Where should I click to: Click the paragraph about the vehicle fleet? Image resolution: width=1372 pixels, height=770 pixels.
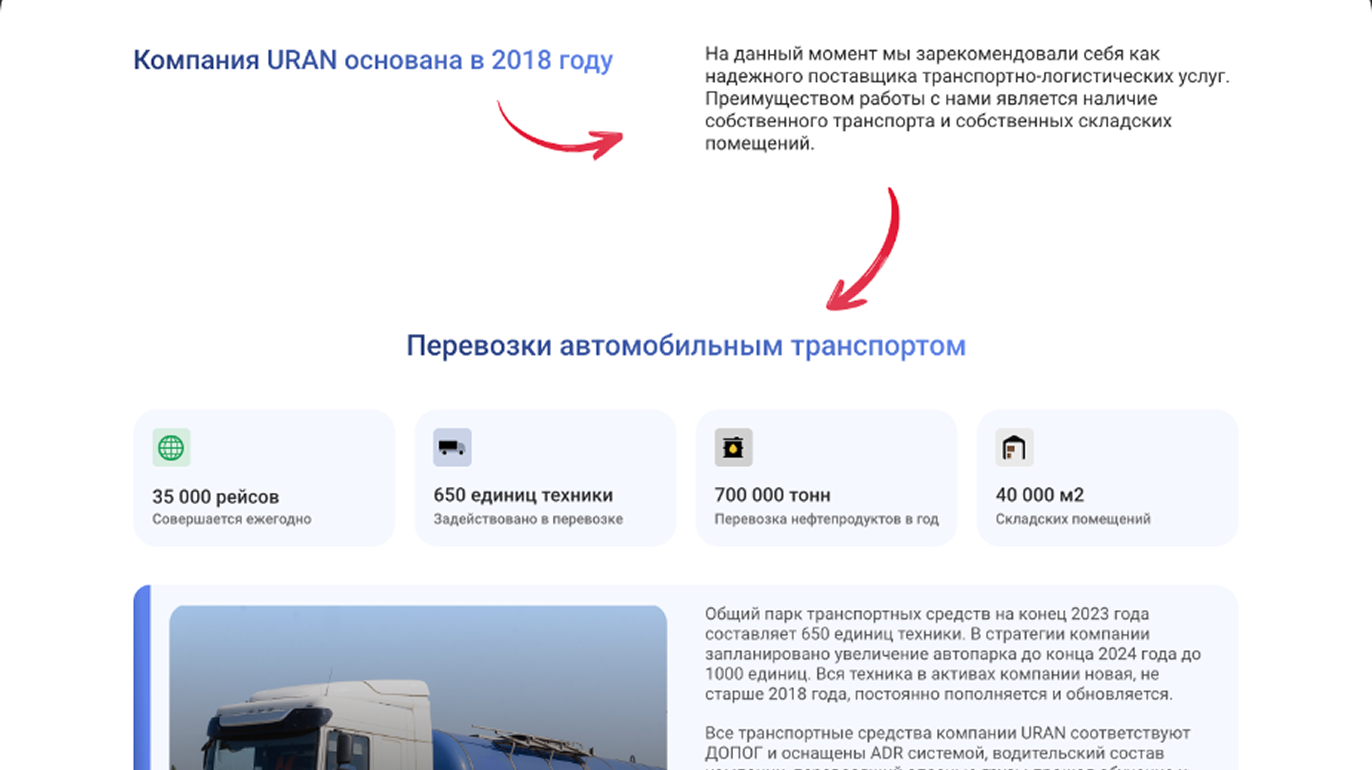coord(953,654)
